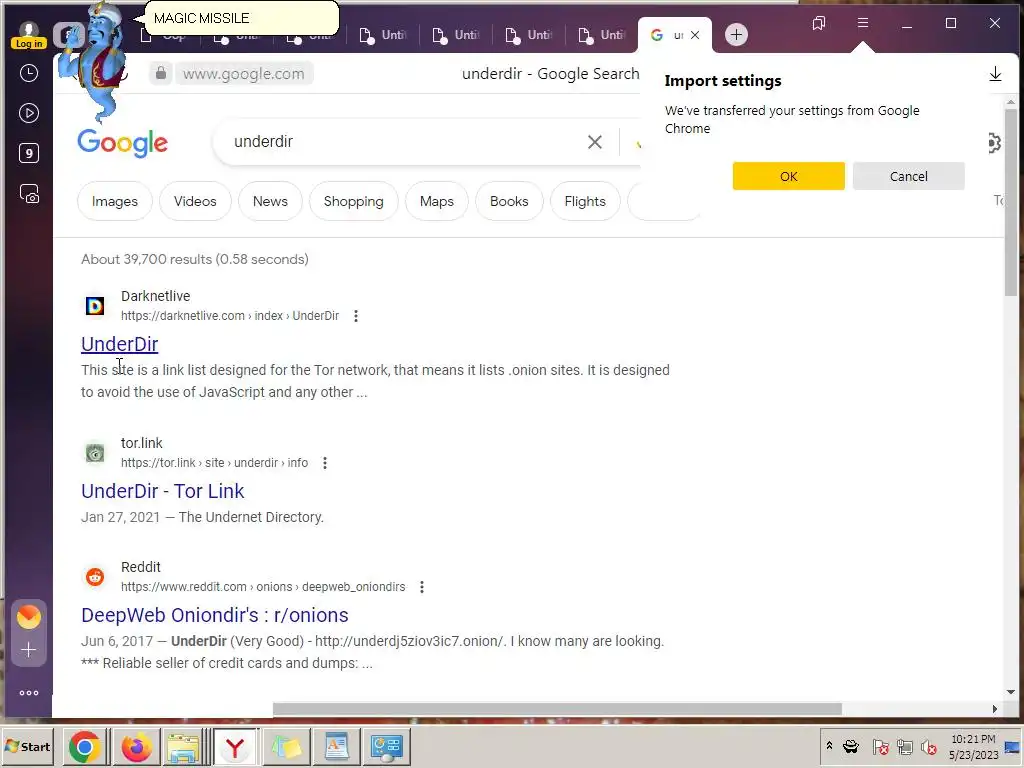This screenshot has height=768, width=1024.
Task: Open more options for tor.link result
Action: click(325, 463)
